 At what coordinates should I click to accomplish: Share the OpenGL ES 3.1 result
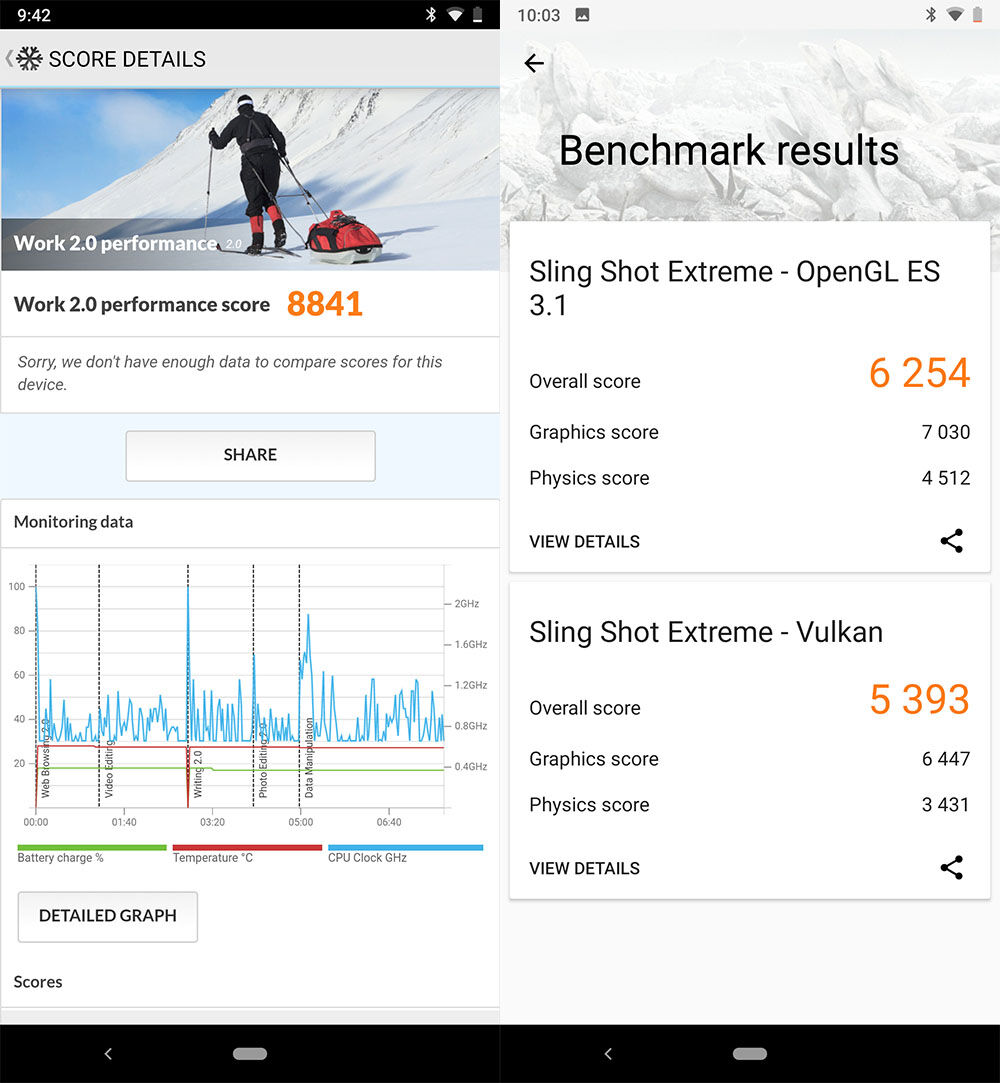(951, 541)
